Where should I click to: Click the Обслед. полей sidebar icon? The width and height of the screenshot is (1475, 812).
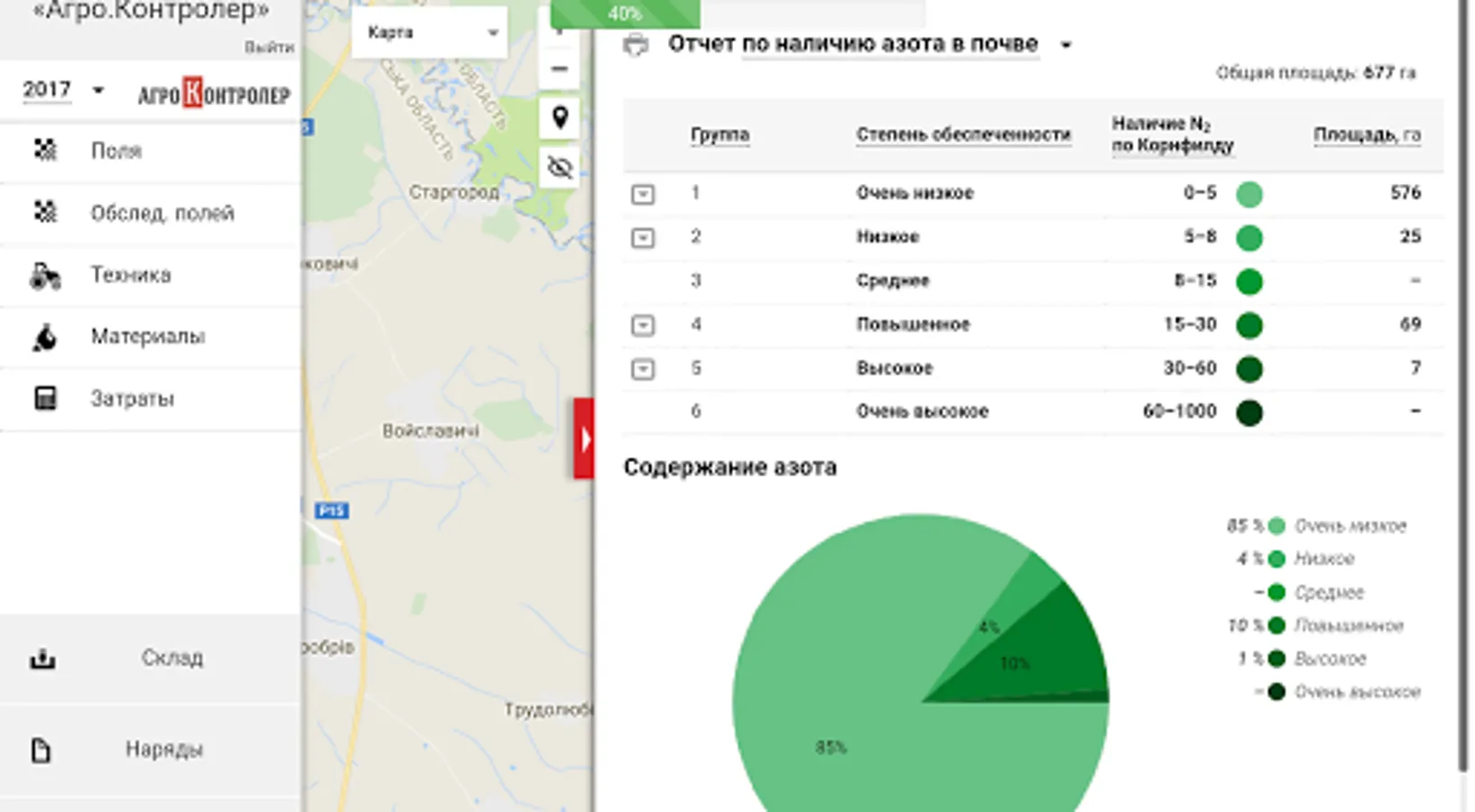point(45,212)
